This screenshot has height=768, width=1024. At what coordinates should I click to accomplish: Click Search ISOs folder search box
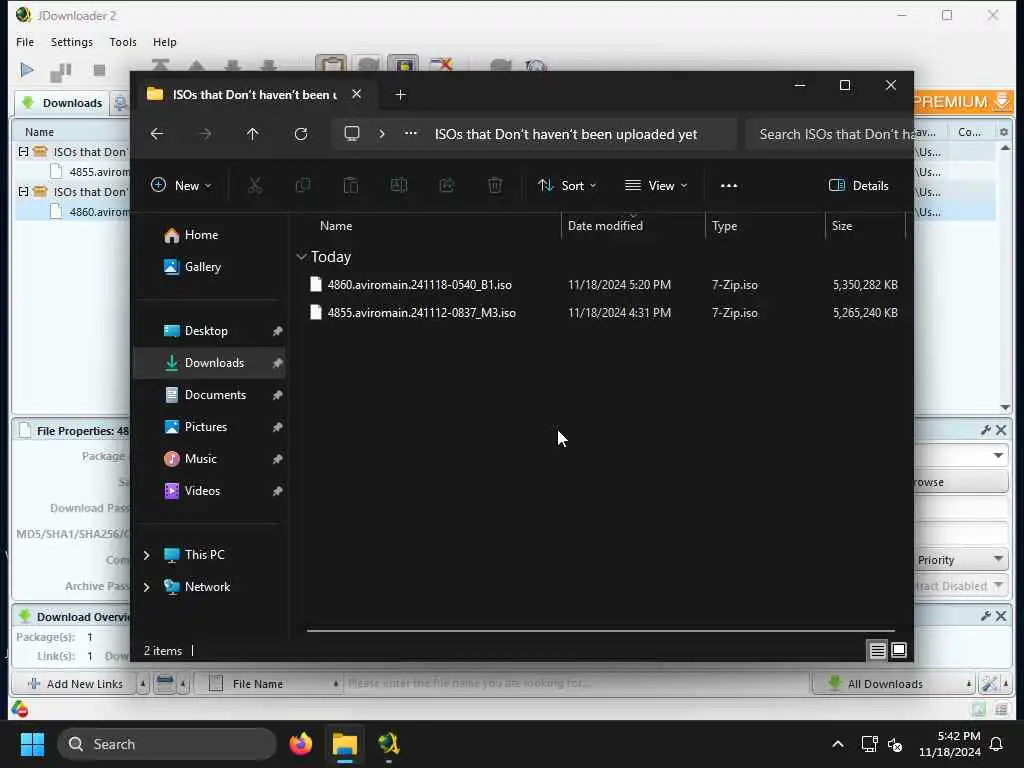(x=829, y=134)
